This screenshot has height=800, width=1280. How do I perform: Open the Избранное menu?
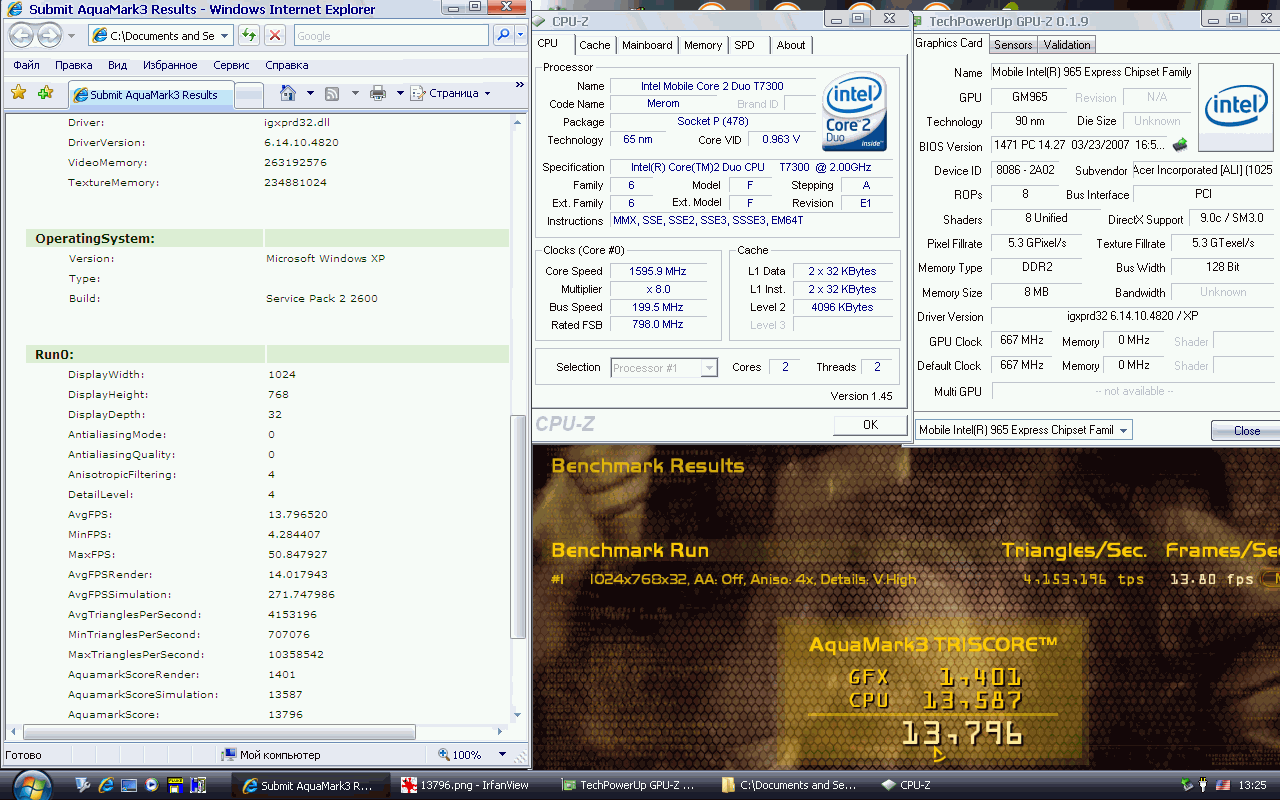[x=169, y=65]
